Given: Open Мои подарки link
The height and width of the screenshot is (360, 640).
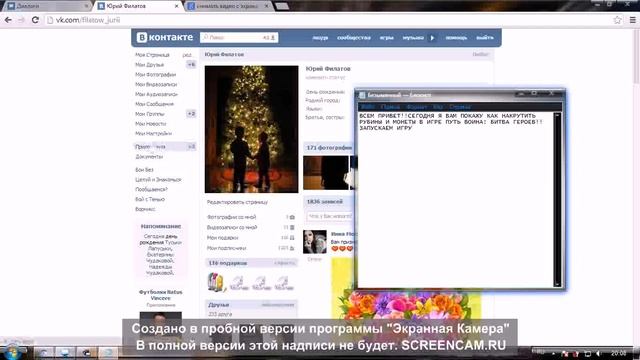Looking at the screenshot, I should pyautogui.click(x=222, y=238).
